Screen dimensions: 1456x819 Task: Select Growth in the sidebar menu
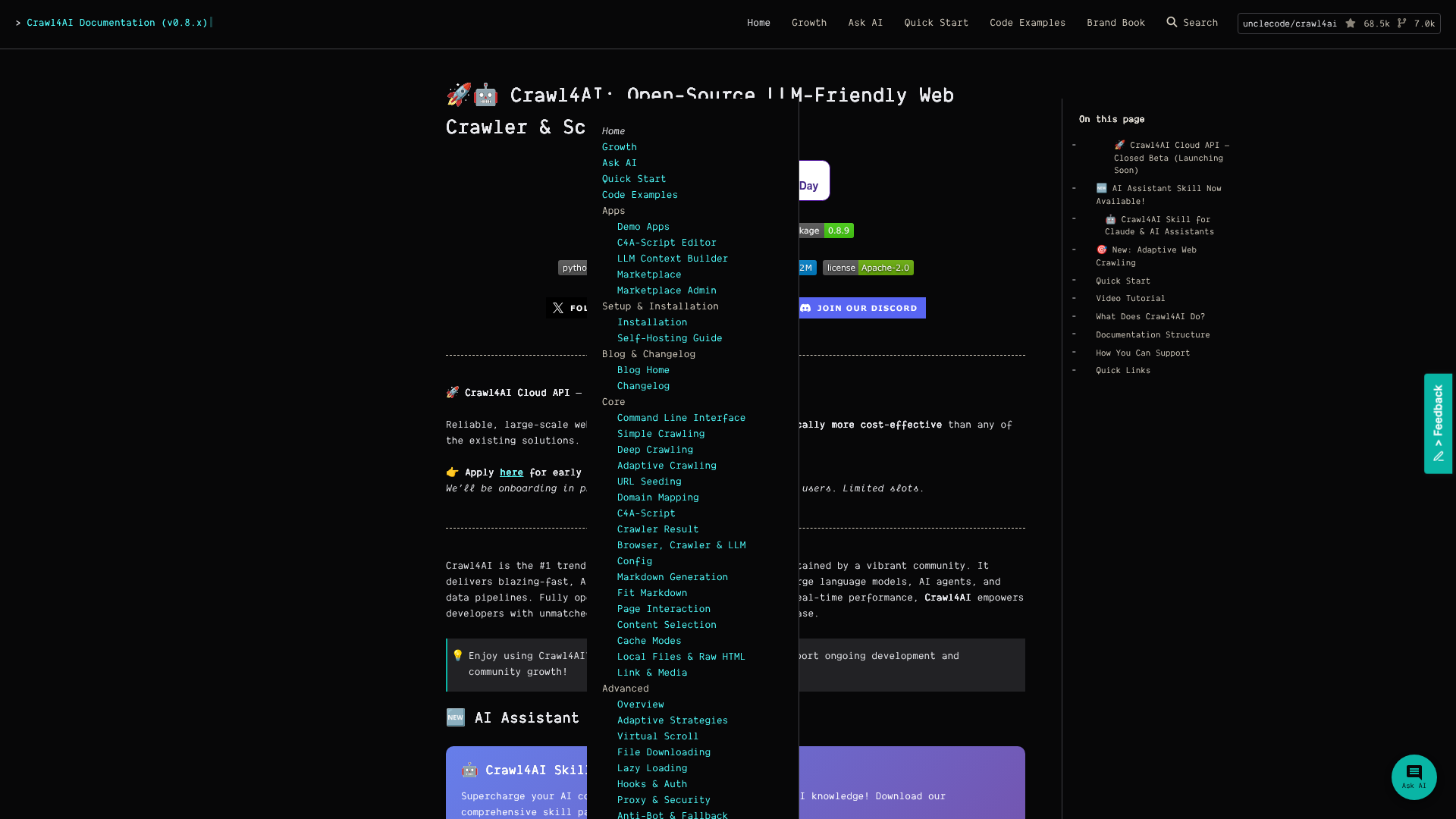(619, 147)
